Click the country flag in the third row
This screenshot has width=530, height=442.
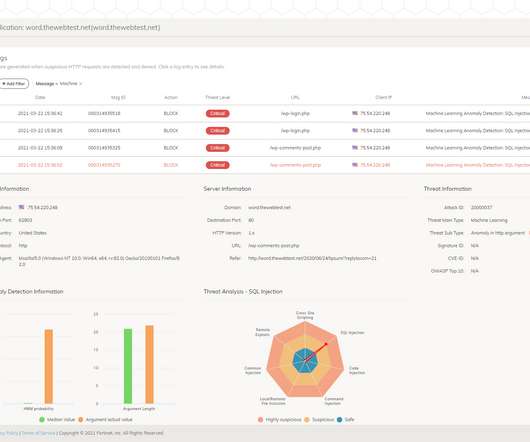[355, 148]
